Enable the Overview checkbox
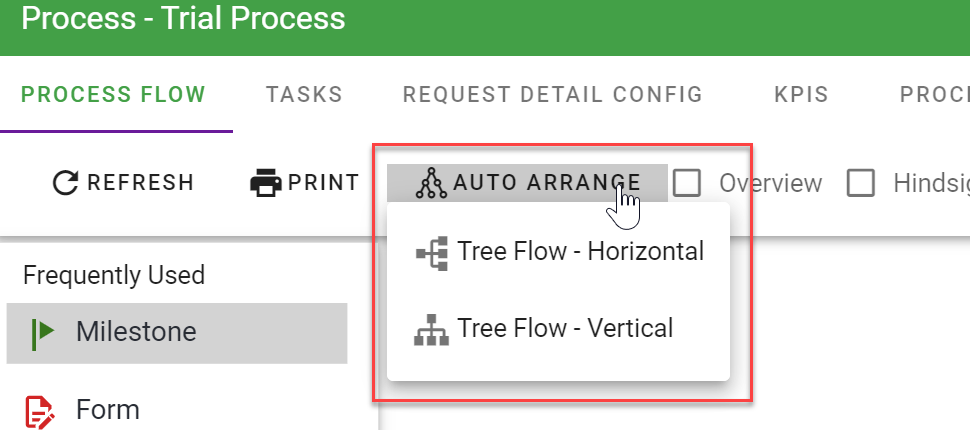The height and width of the screenshot is (430, 970). pos(686,183)
